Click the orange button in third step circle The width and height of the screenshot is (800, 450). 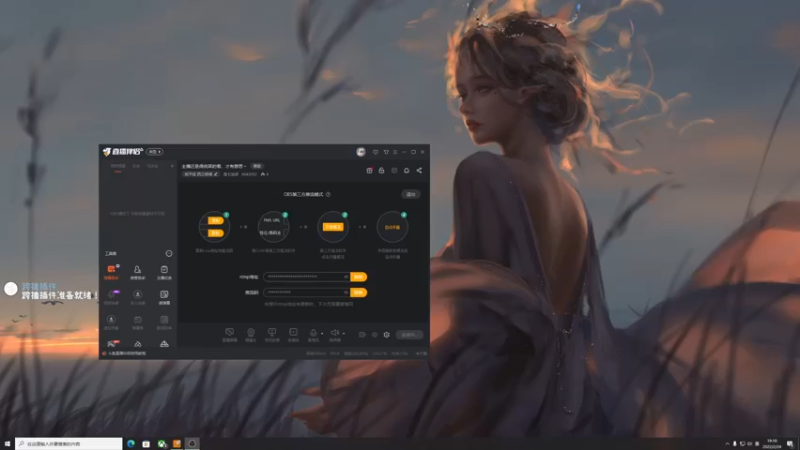coord(333,227)
